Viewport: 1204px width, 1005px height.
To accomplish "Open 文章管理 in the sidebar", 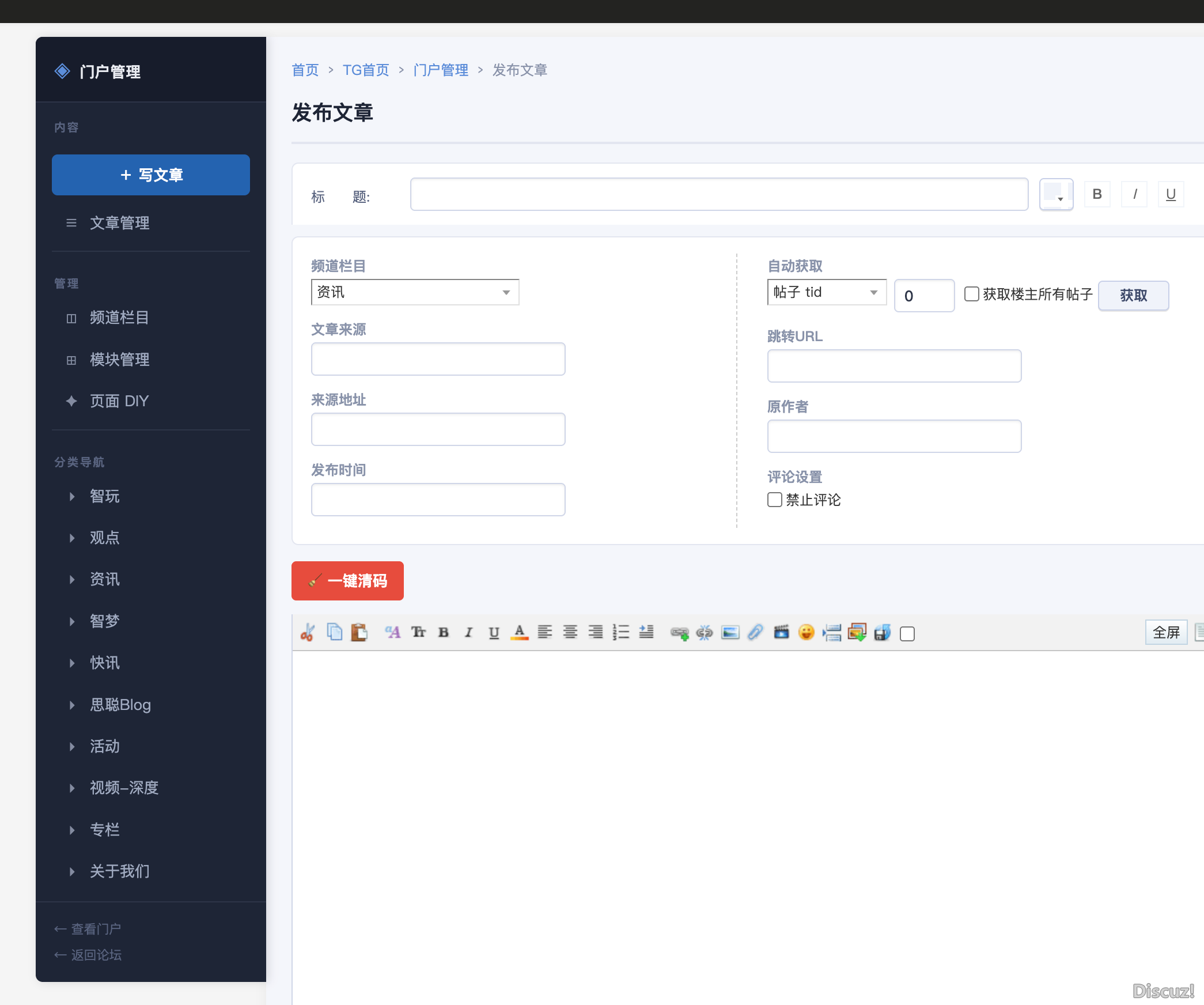I will [x=119, y=223].
